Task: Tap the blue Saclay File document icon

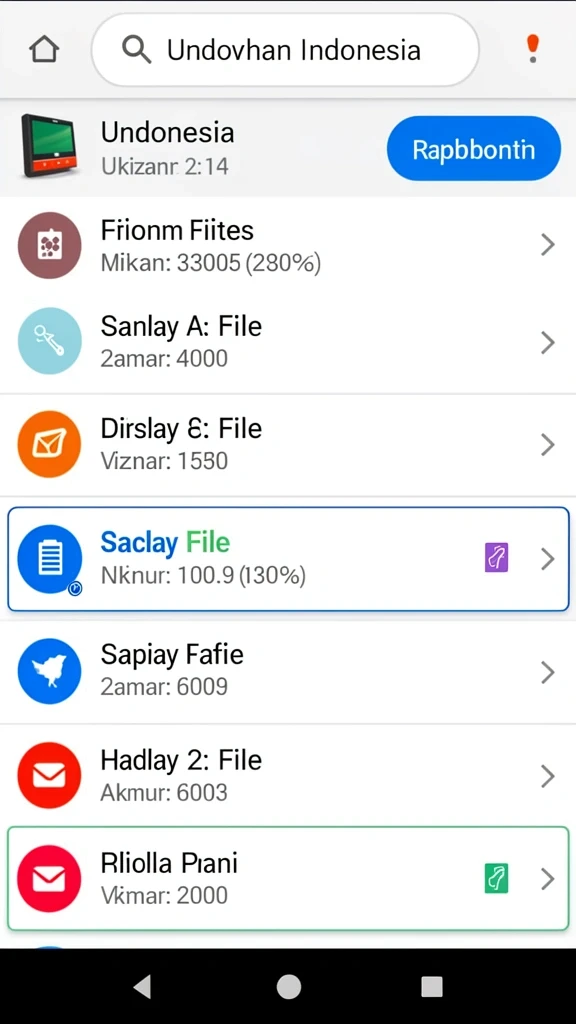Action: coord(50,559)
